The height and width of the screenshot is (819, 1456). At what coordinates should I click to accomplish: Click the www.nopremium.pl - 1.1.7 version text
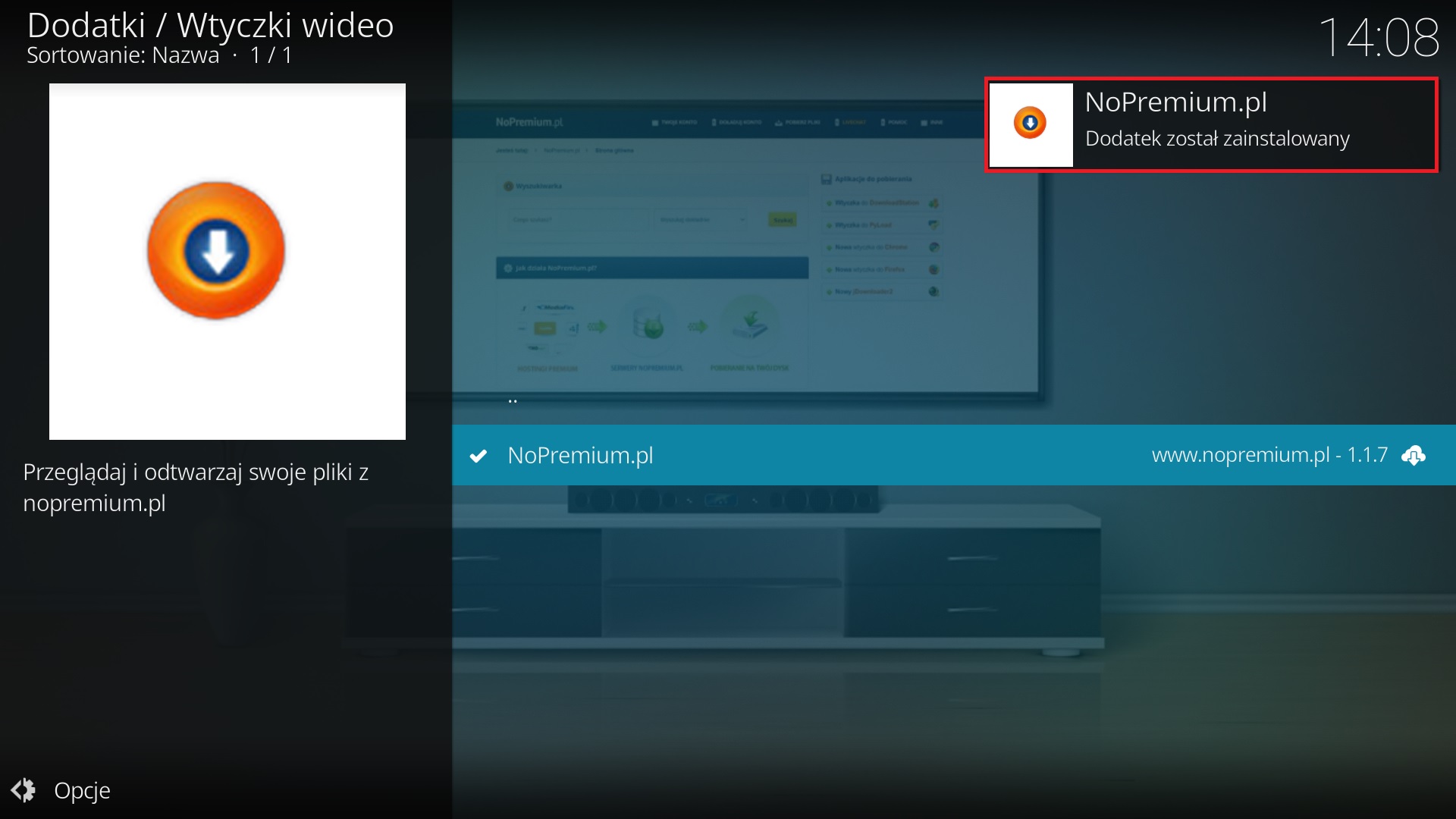coord(1269,455)
